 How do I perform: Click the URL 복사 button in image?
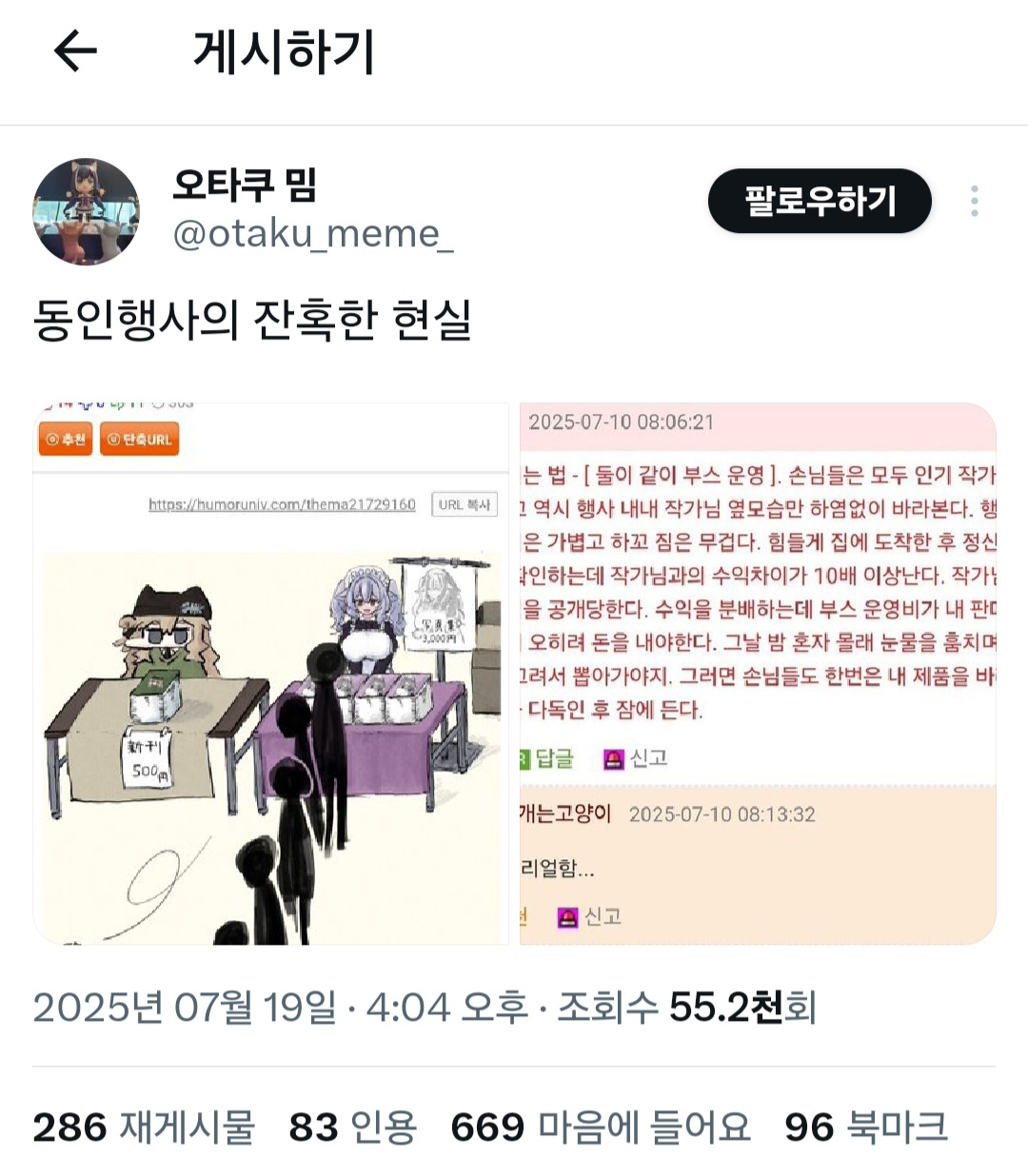pyautogui.click(x=465, y=505)
